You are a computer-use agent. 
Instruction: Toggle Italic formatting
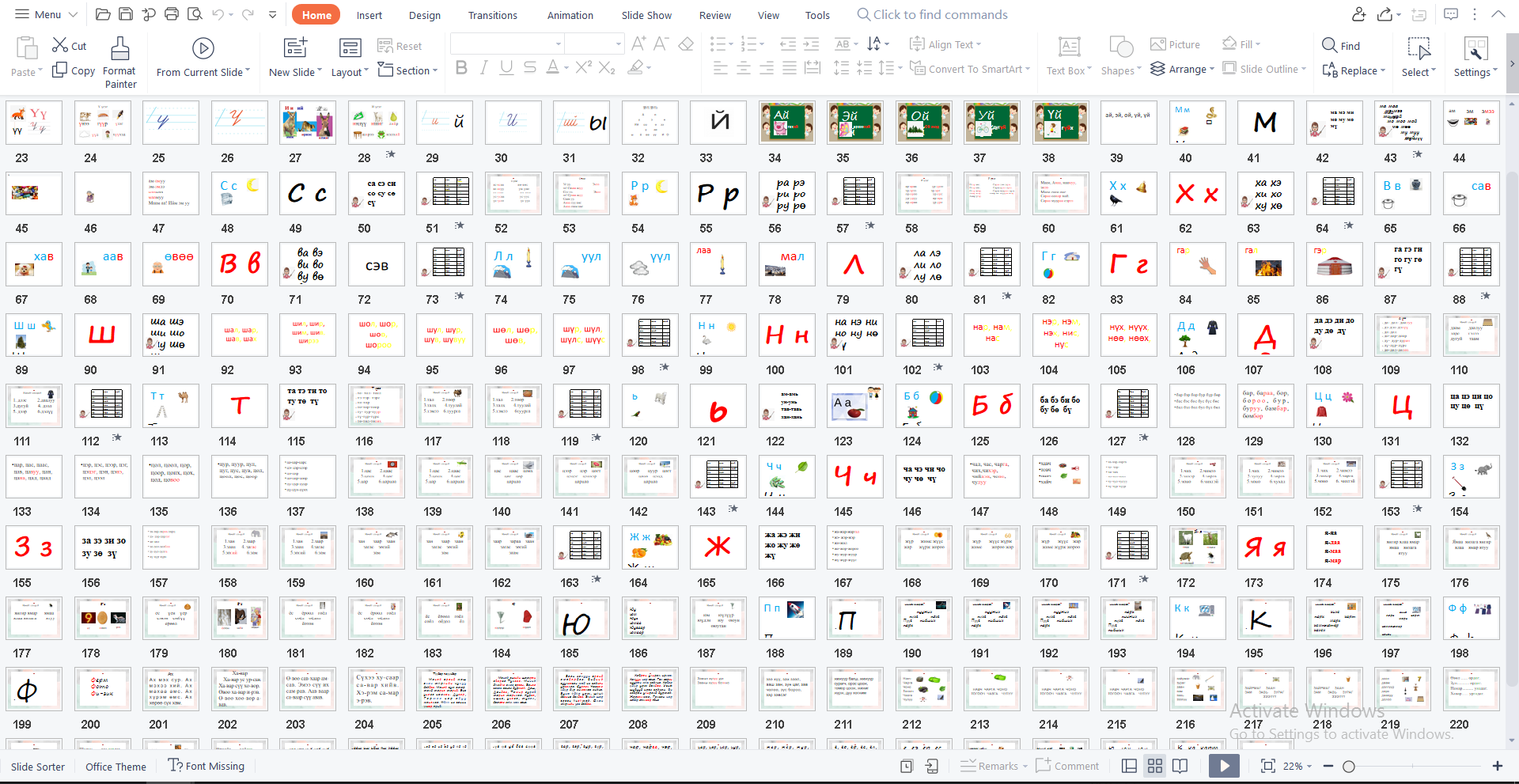tap(483, 67)
